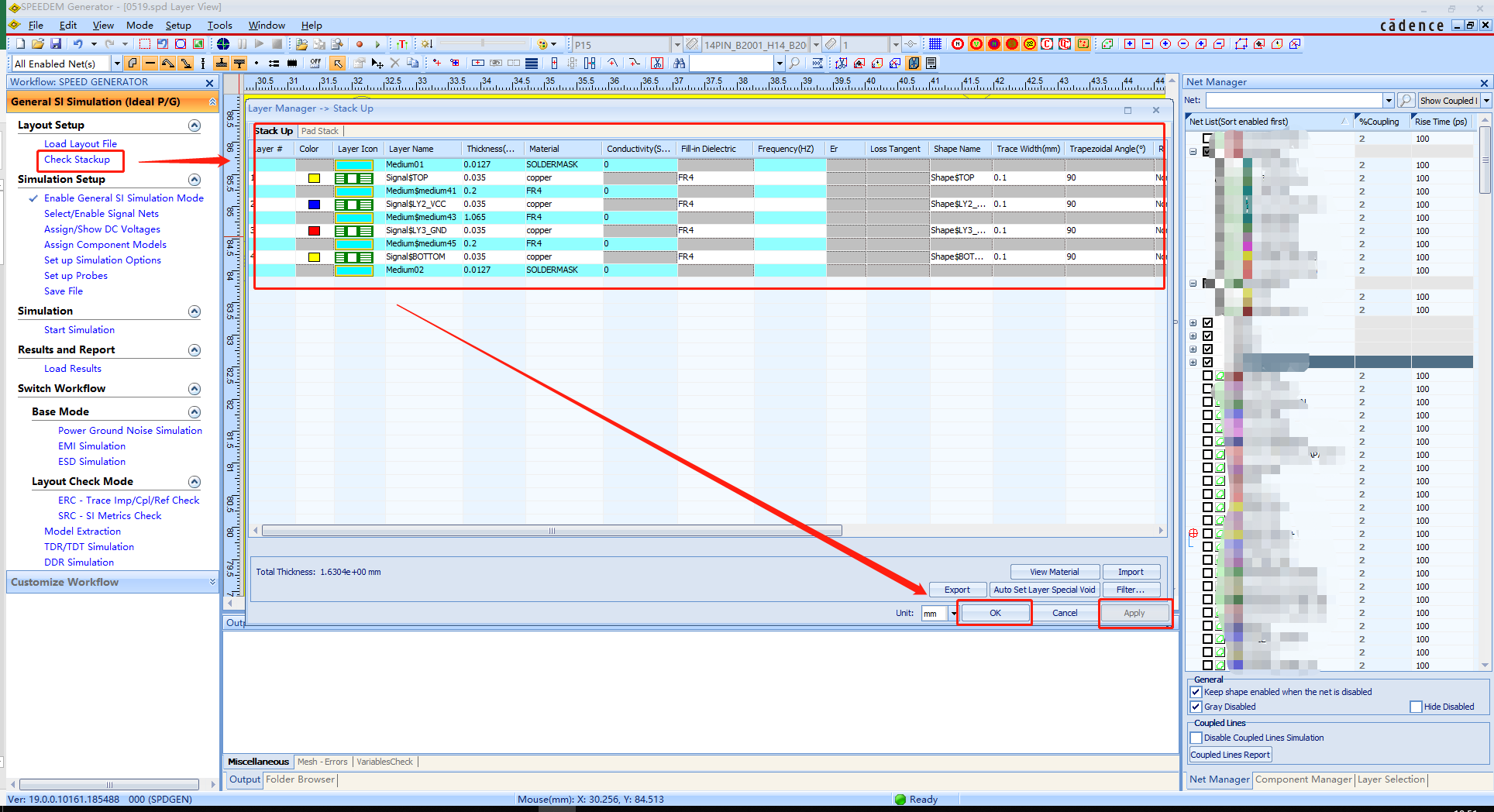Click the View Material button
Image resolution: width=1494 pixels, height=812 pixels.
pyautogui.click(x=1054, y=572)
